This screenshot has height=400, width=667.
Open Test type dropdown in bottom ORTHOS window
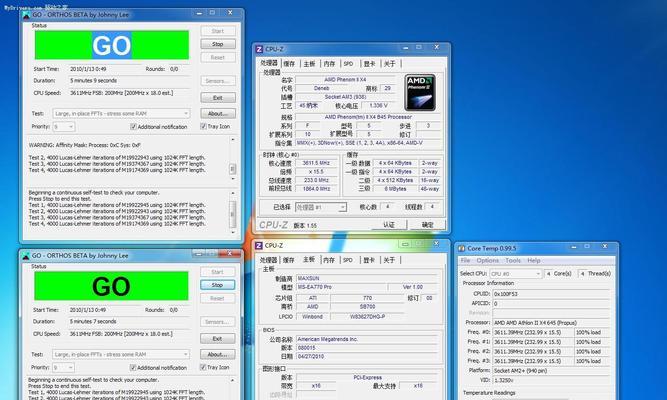[121, 354]
